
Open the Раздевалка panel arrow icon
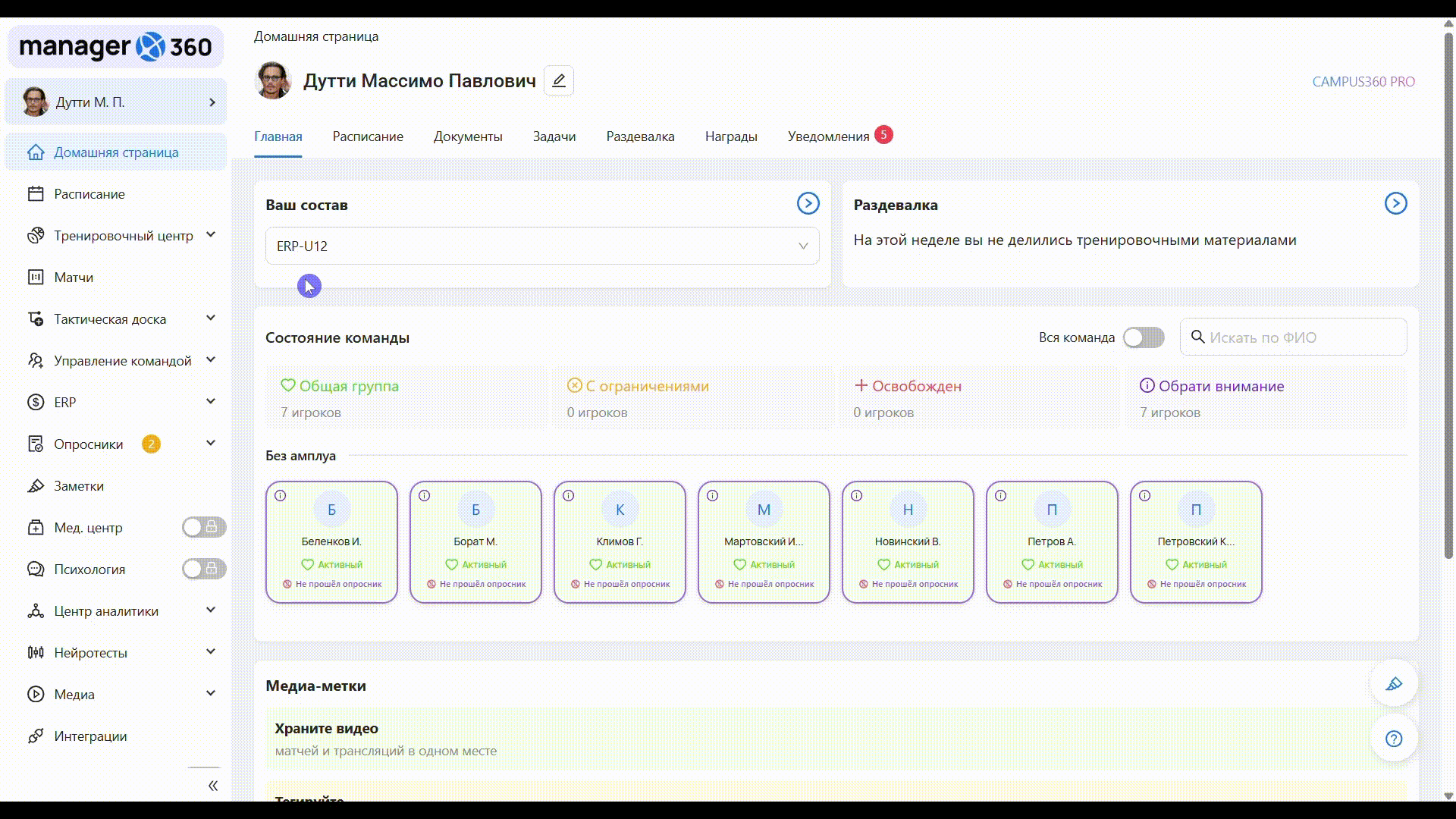(1395, 203)
